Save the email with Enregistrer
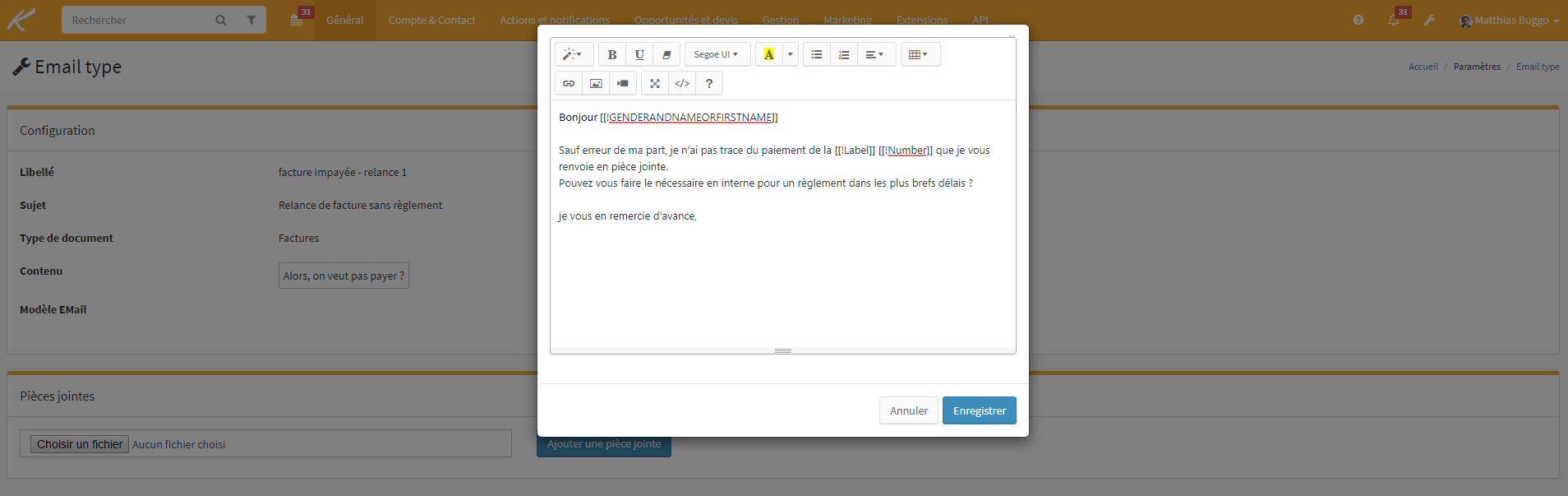The height and width of the screenshot is (496, 1568). (x=980, y=410)
